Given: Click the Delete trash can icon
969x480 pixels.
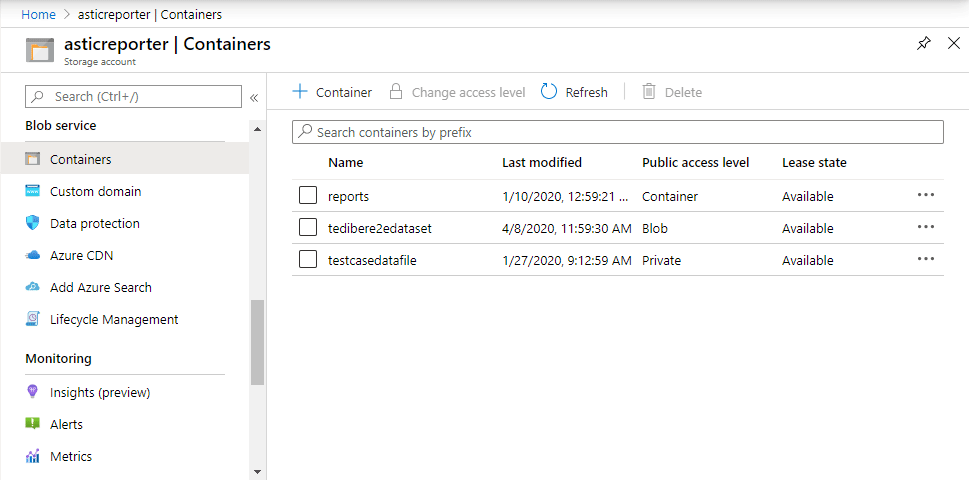Looking at the screenshot, I should (648, 92).
